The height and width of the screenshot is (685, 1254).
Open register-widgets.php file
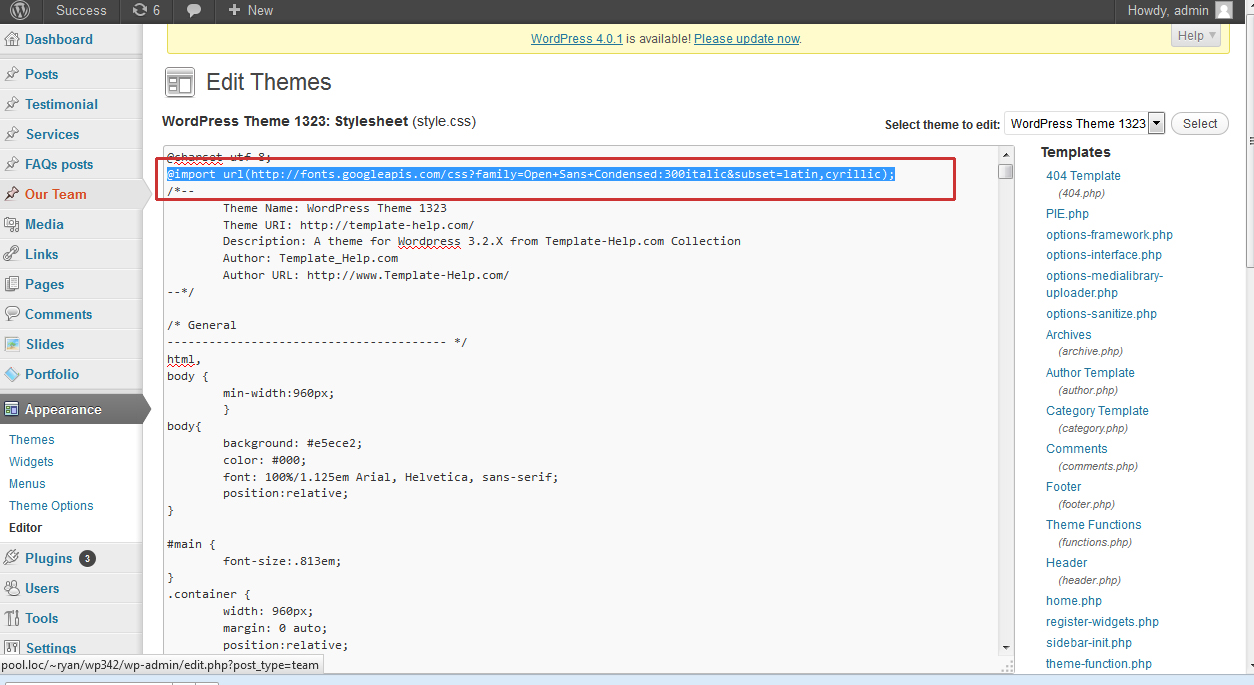coord(1102,622)
